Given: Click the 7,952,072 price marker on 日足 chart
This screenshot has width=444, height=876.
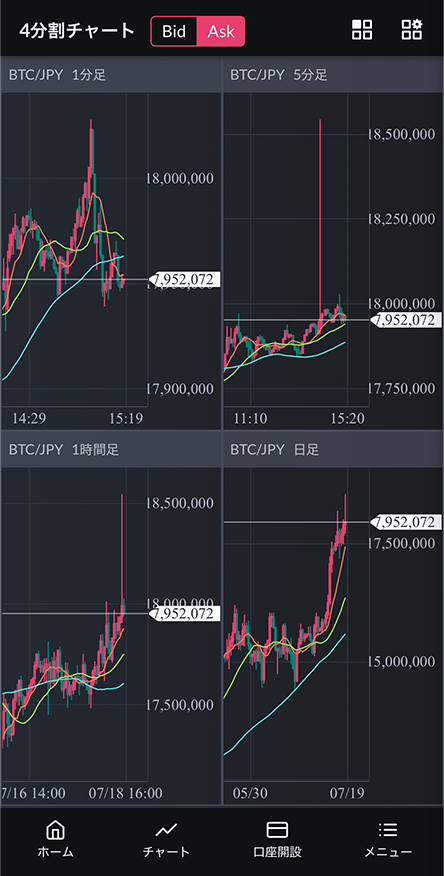Looking at the screenshot, I should (x=405, y=522).
